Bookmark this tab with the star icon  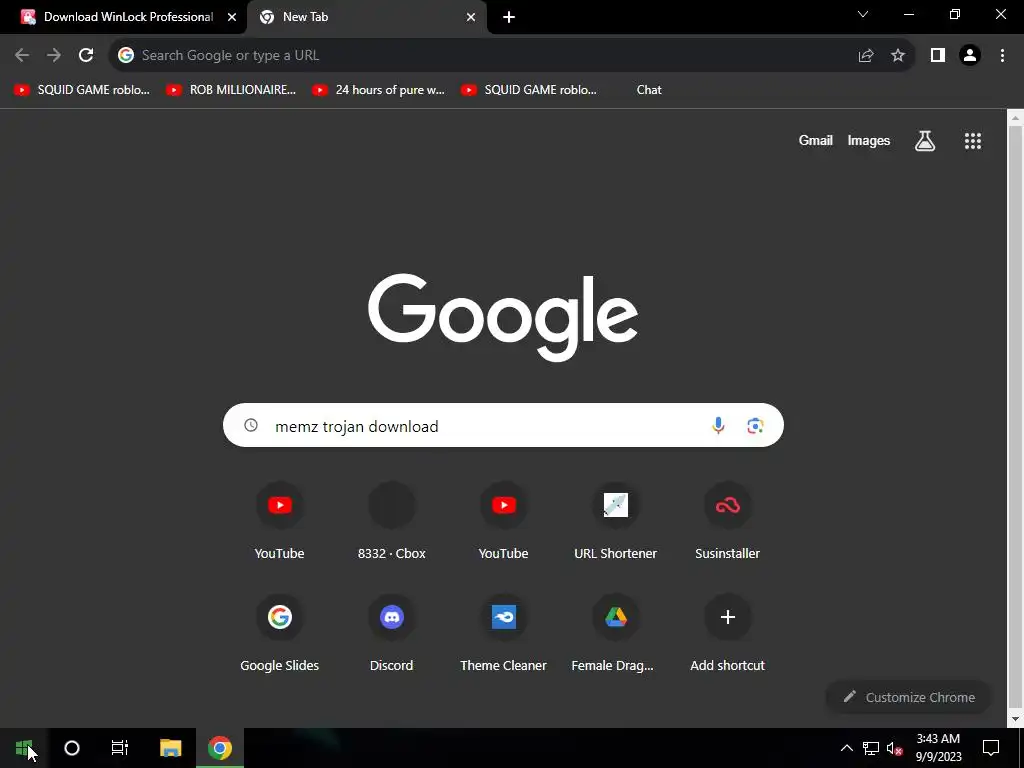click(898, 56)
